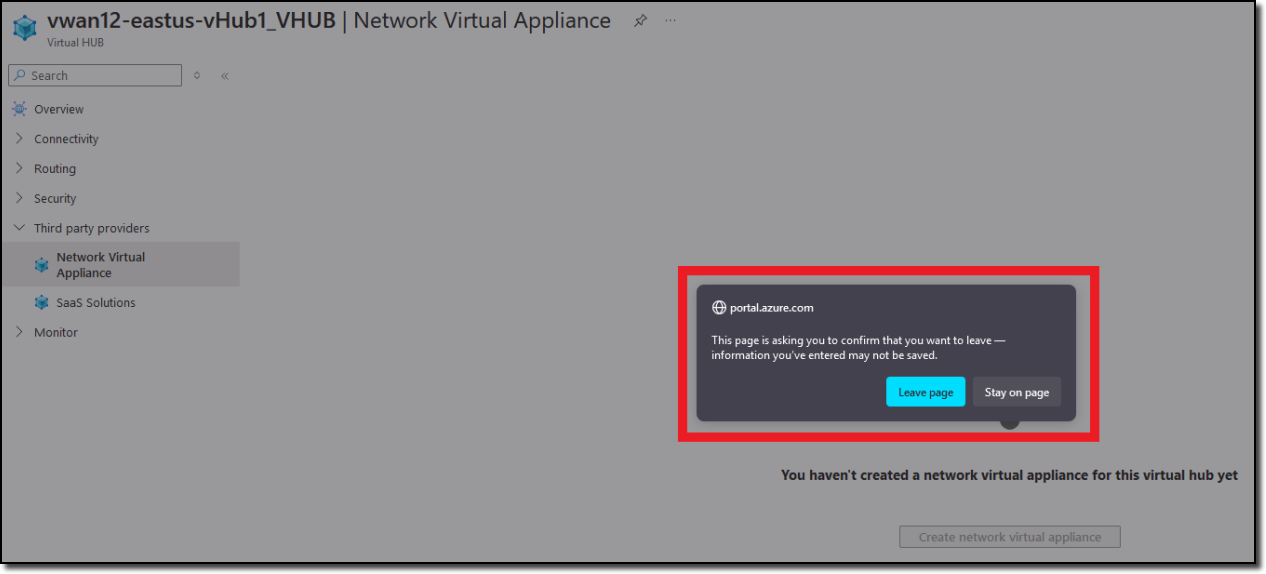1266x574 pixels.
Task: Focus the sidebar Search field
Action: point(95,75)
